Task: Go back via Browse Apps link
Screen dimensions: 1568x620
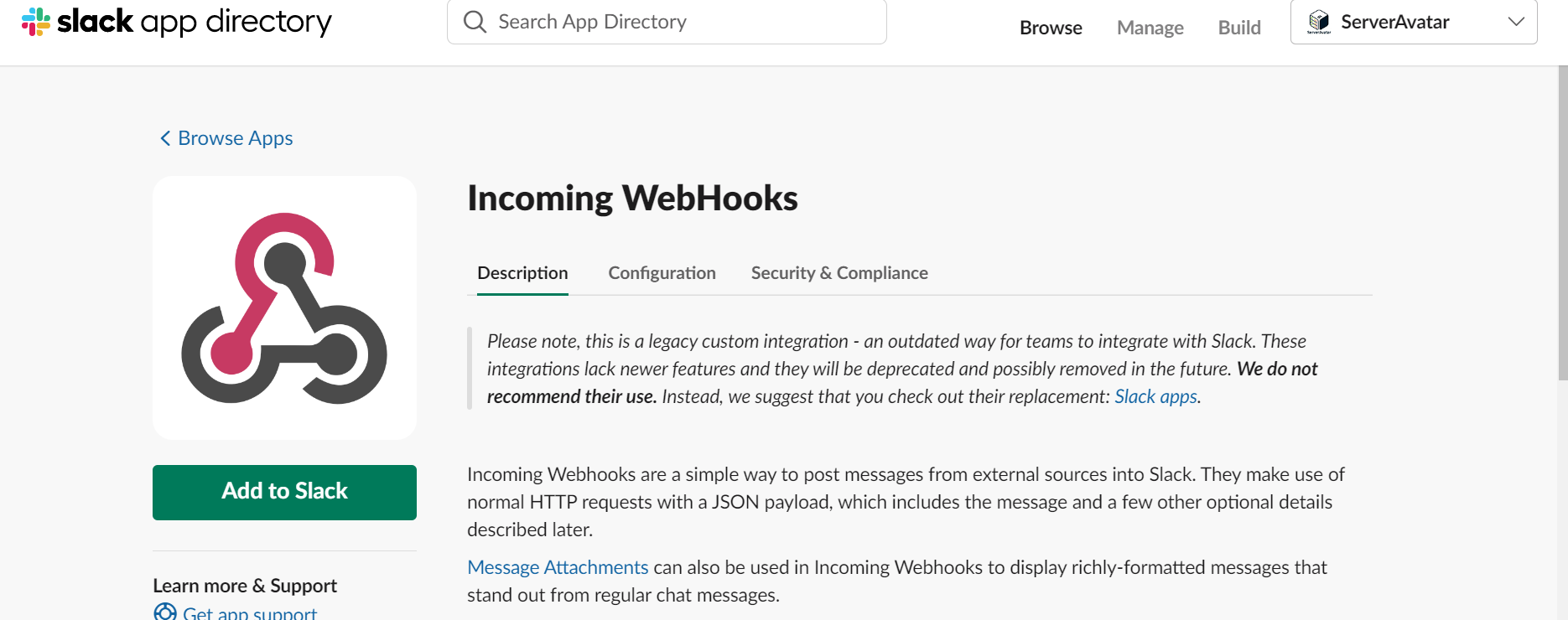Action: pos(236,138)
